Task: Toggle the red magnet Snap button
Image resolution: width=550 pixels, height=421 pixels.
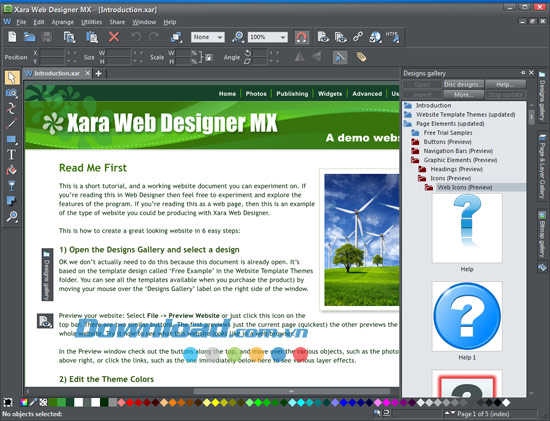Action: (x=302, y=37)
